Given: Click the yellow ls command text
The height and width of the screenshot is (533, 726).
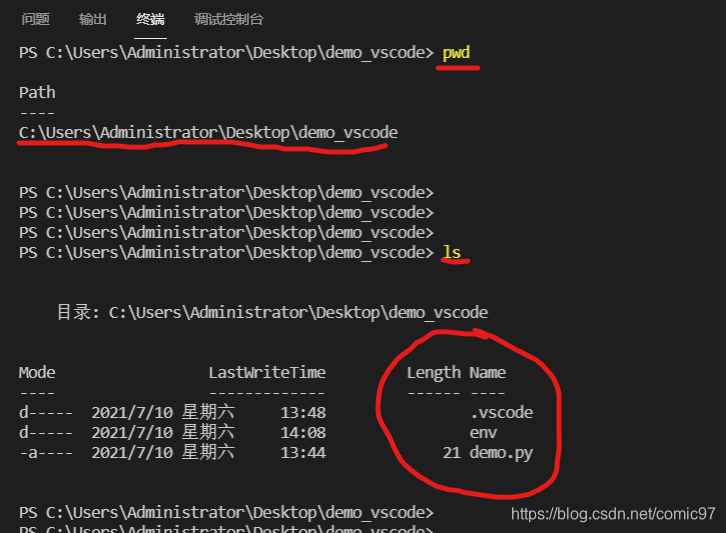Looking at the screenshot, I should click(x=452, y=252).
